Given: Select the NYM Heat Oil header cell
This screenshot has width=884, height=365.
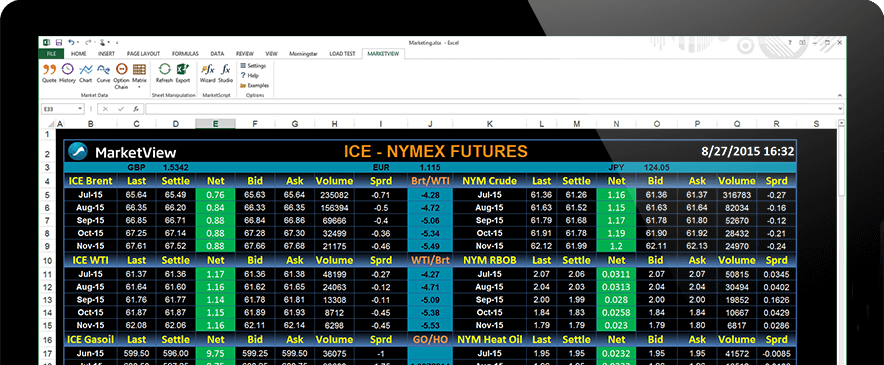Looking at the screenshot, I should pyautogui.click(x=490, y=340).
